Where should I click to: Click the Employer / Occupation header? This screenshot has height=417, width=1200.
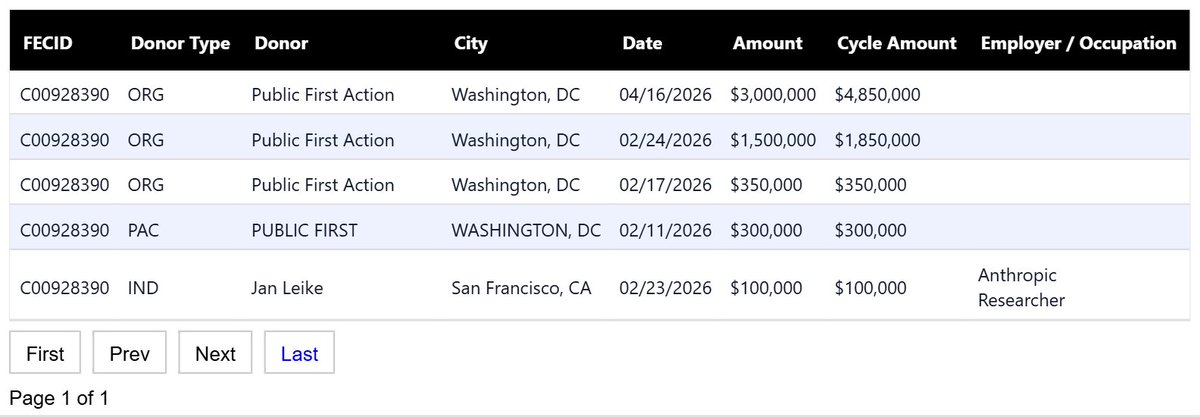1079,43
